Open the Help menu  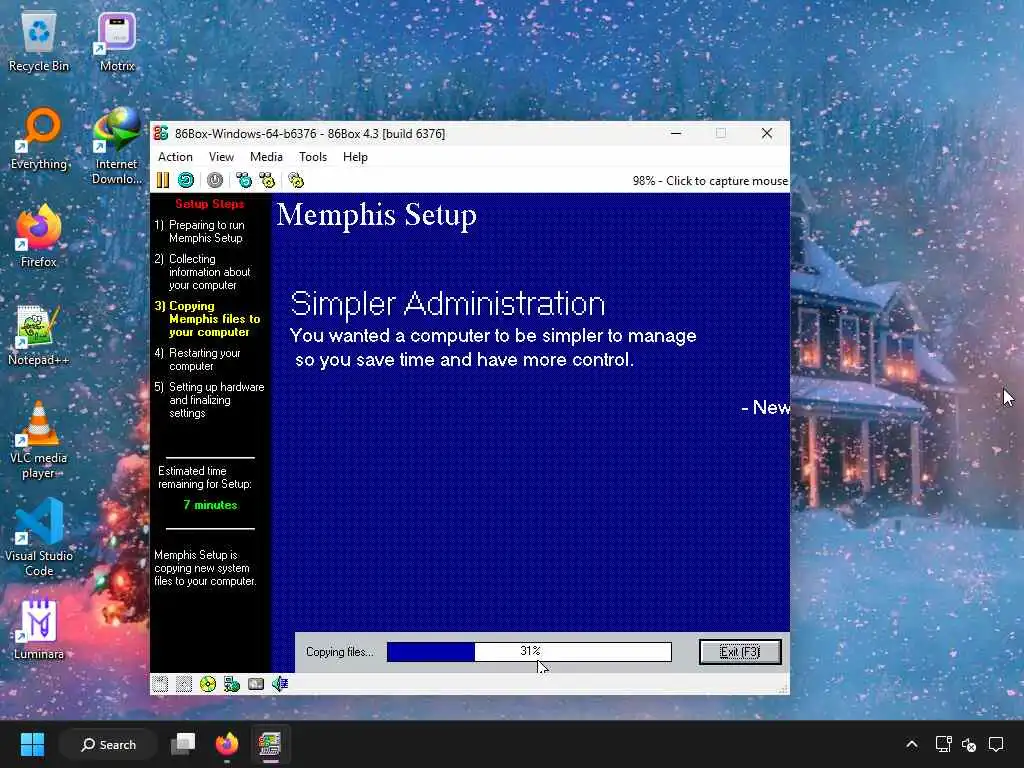point(355,157)
